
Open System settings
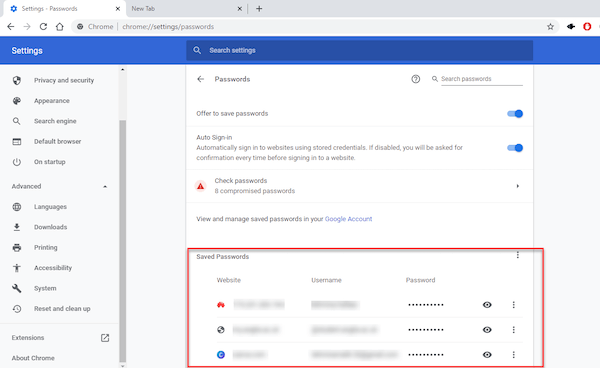(x=45, y=288)
